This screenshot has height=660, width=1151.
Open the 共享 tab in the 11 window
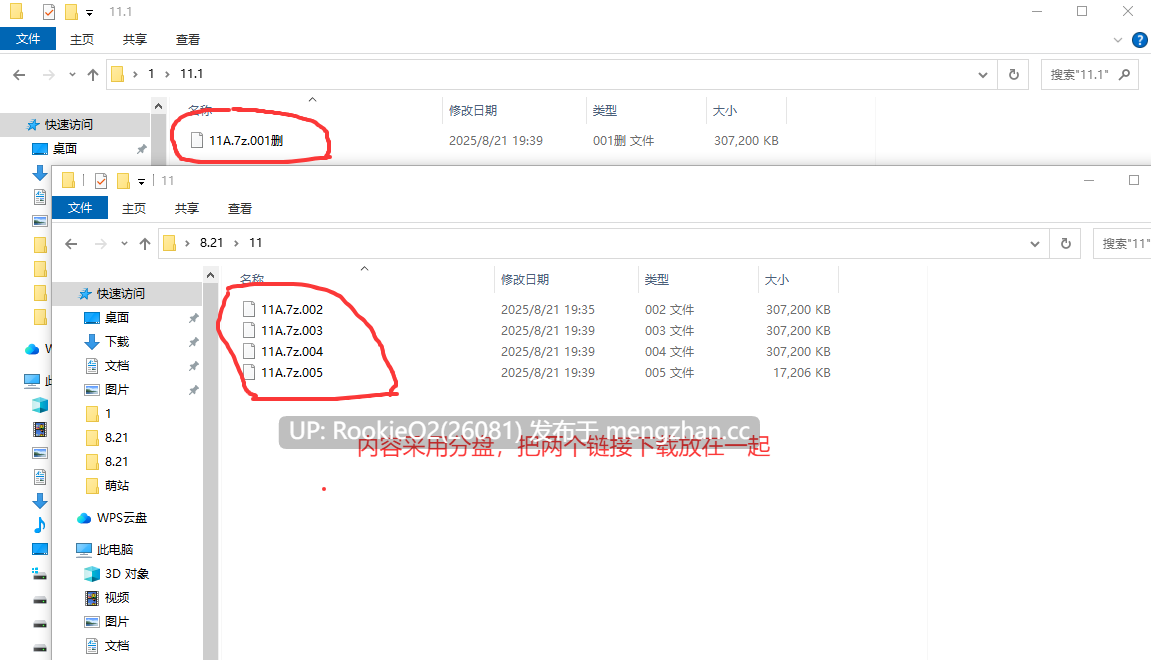186,208
